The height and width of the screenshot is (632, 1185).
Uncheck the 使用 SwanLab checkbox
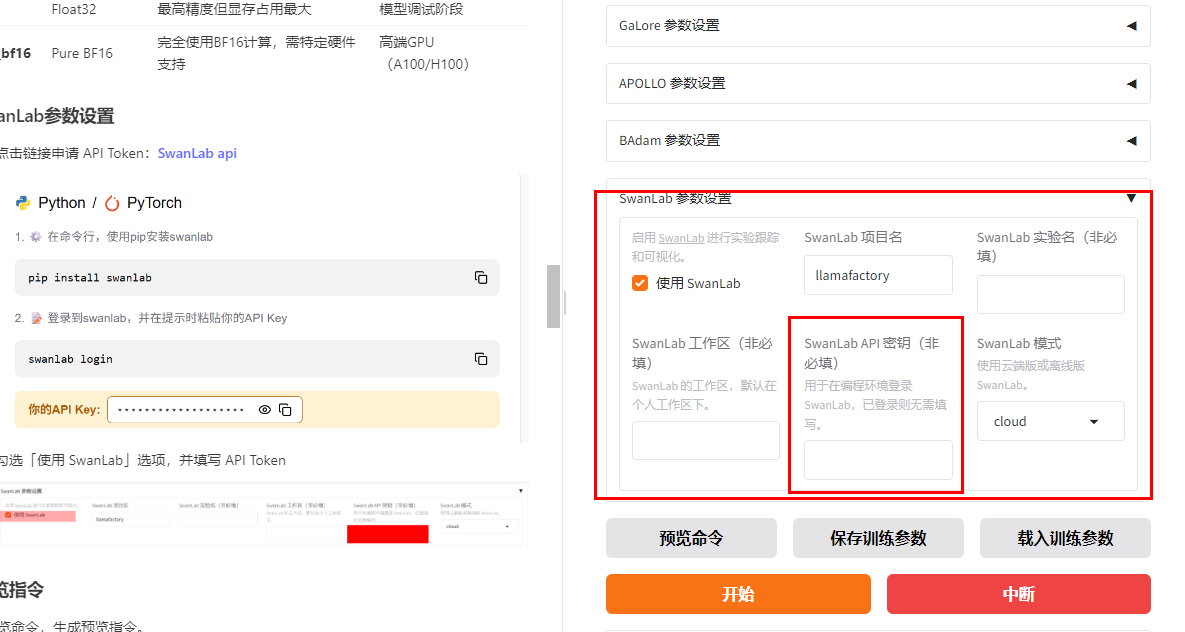click(640, 283)
